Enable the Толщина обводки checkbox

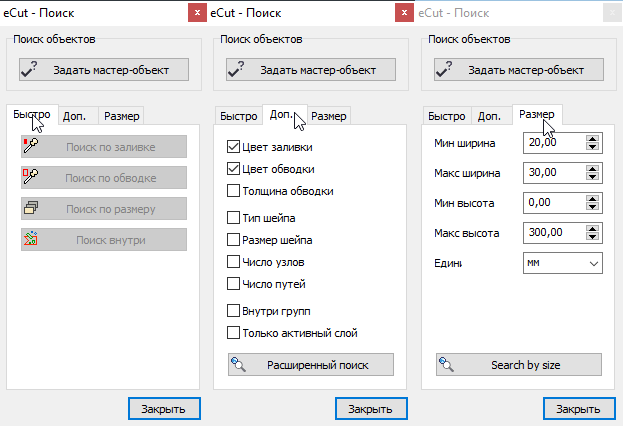click(x=233, y=191)
